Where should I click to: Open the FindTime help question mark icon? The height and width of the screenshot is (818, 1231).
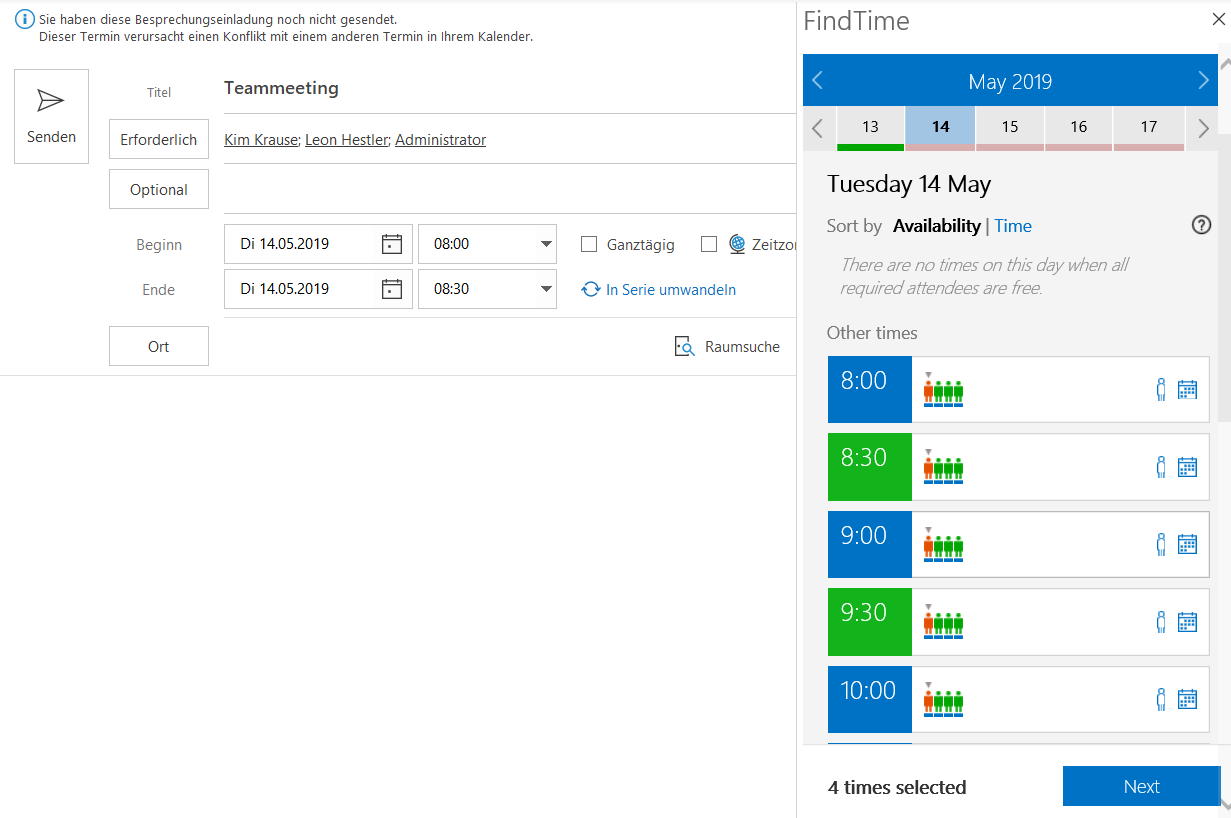(1201, 226)
